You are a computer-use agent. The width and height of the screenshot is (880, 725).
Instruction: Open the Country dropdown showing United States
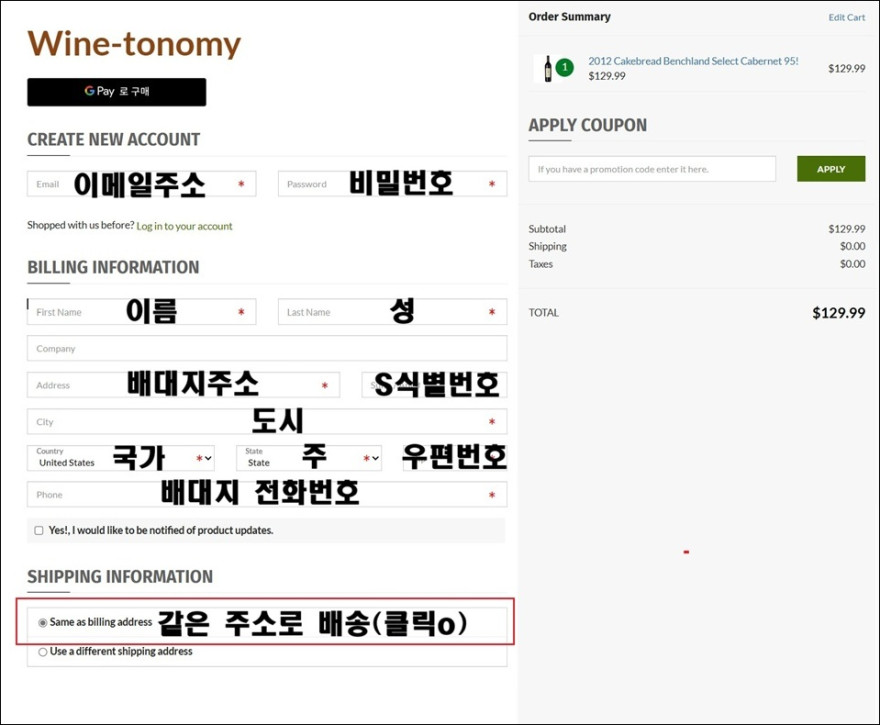pos(121,458)
